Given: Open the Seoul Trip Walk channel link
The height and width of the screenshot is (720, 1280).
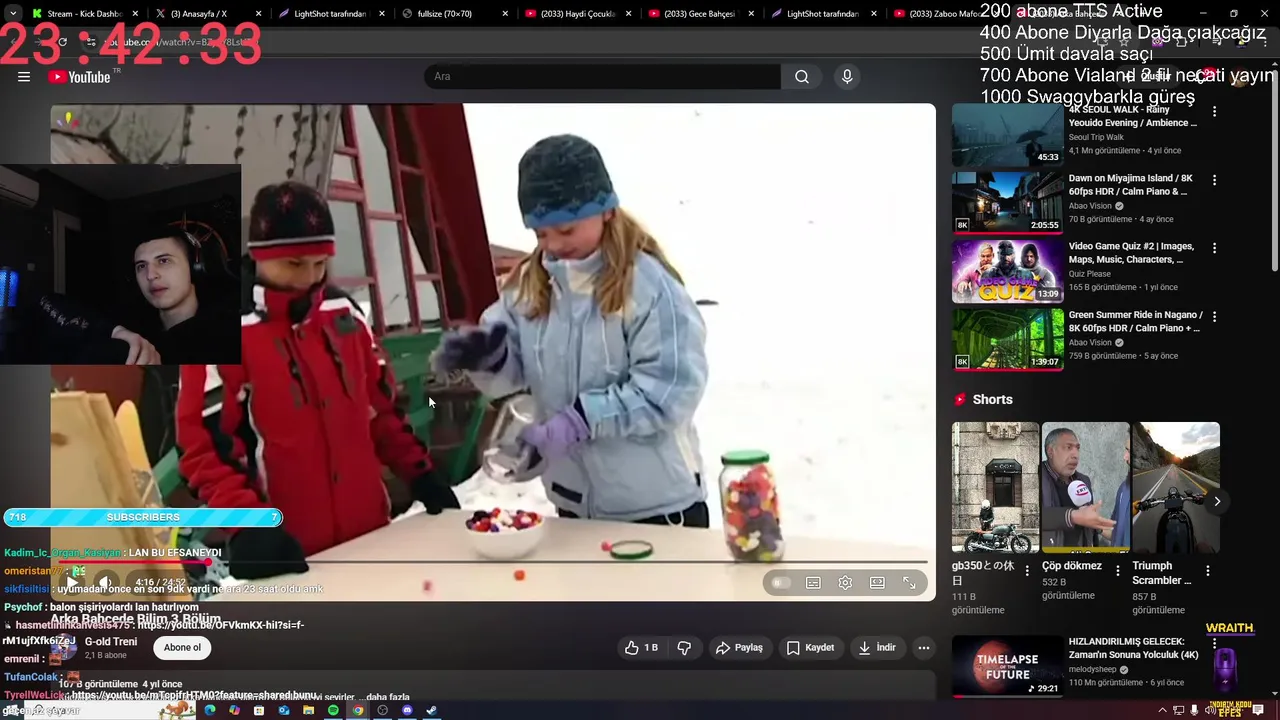Looking at the screenshot, I should pyautogui.click(x=1096, y=137).
